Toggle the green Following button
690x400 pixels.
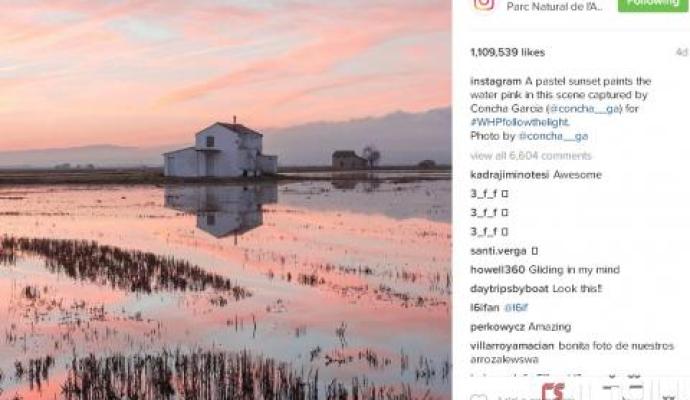pyautogui.click(x=653, y=4)
